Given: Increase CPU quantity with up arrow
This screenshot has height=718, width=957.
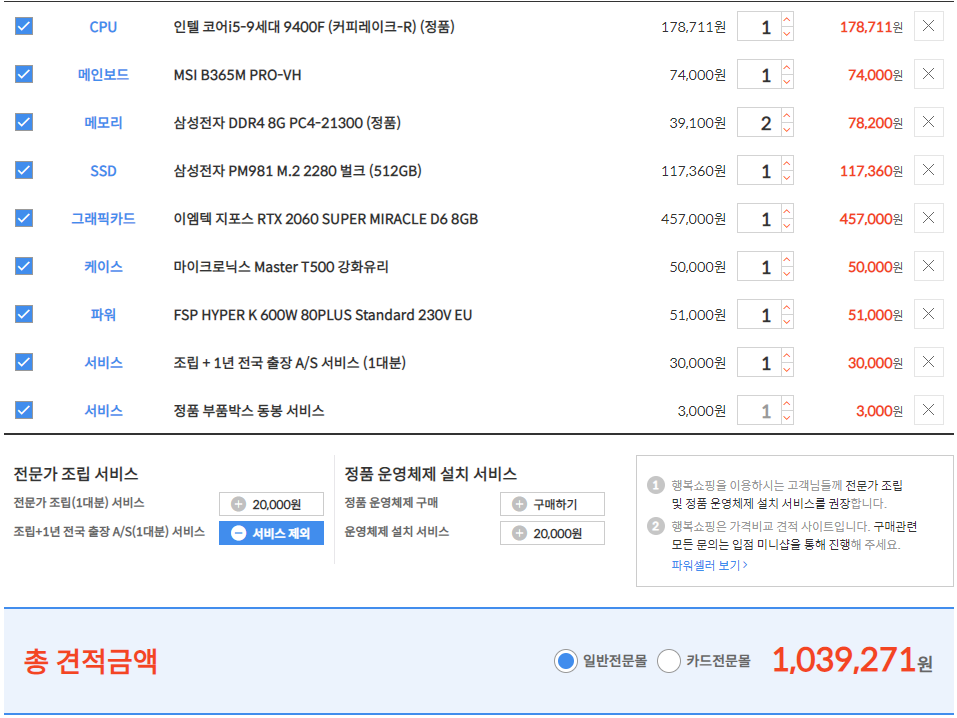Looking at the screenshot, I should click(787, 20).
